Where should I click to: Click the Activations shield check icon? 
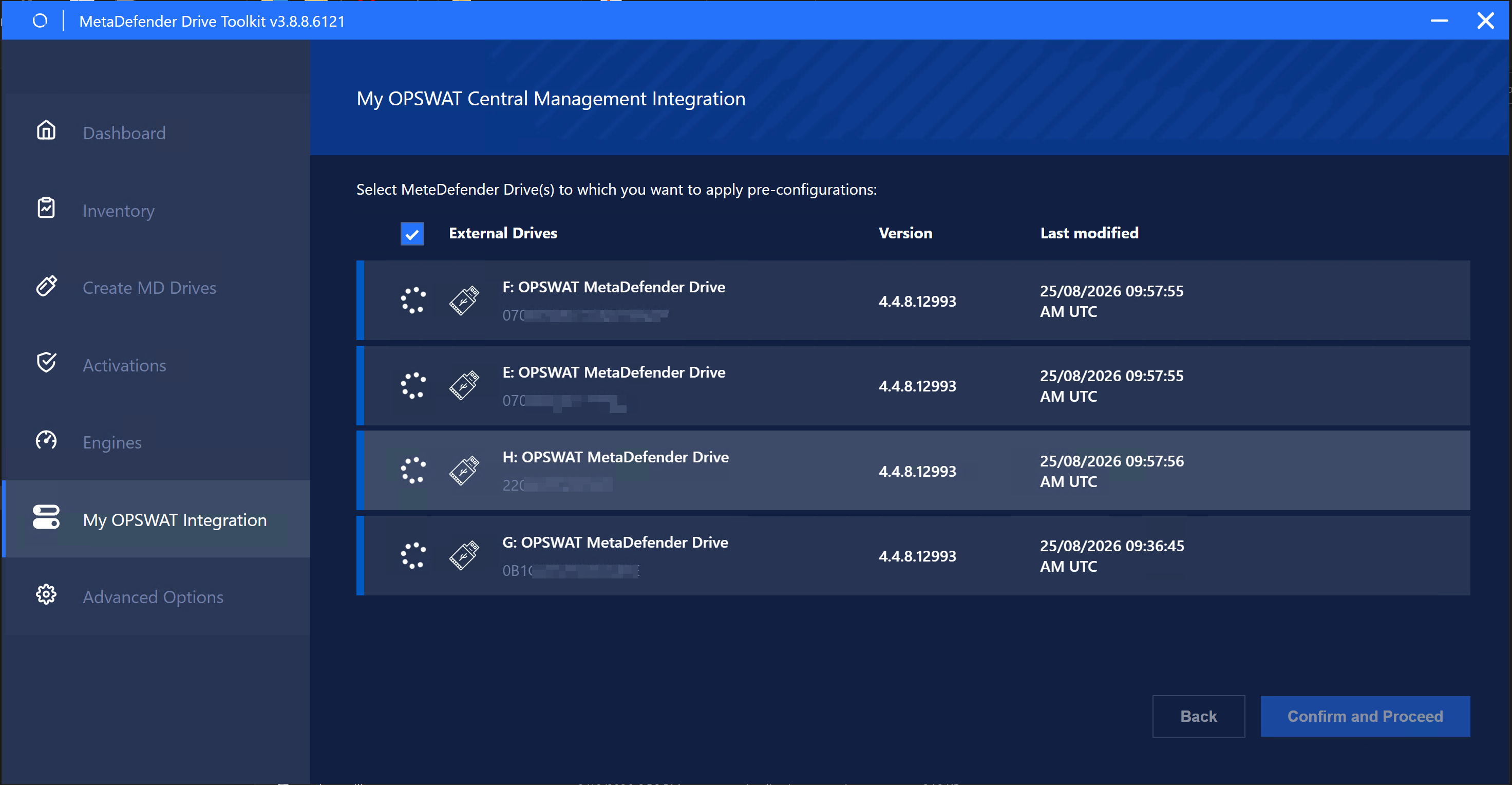[46, 363]
